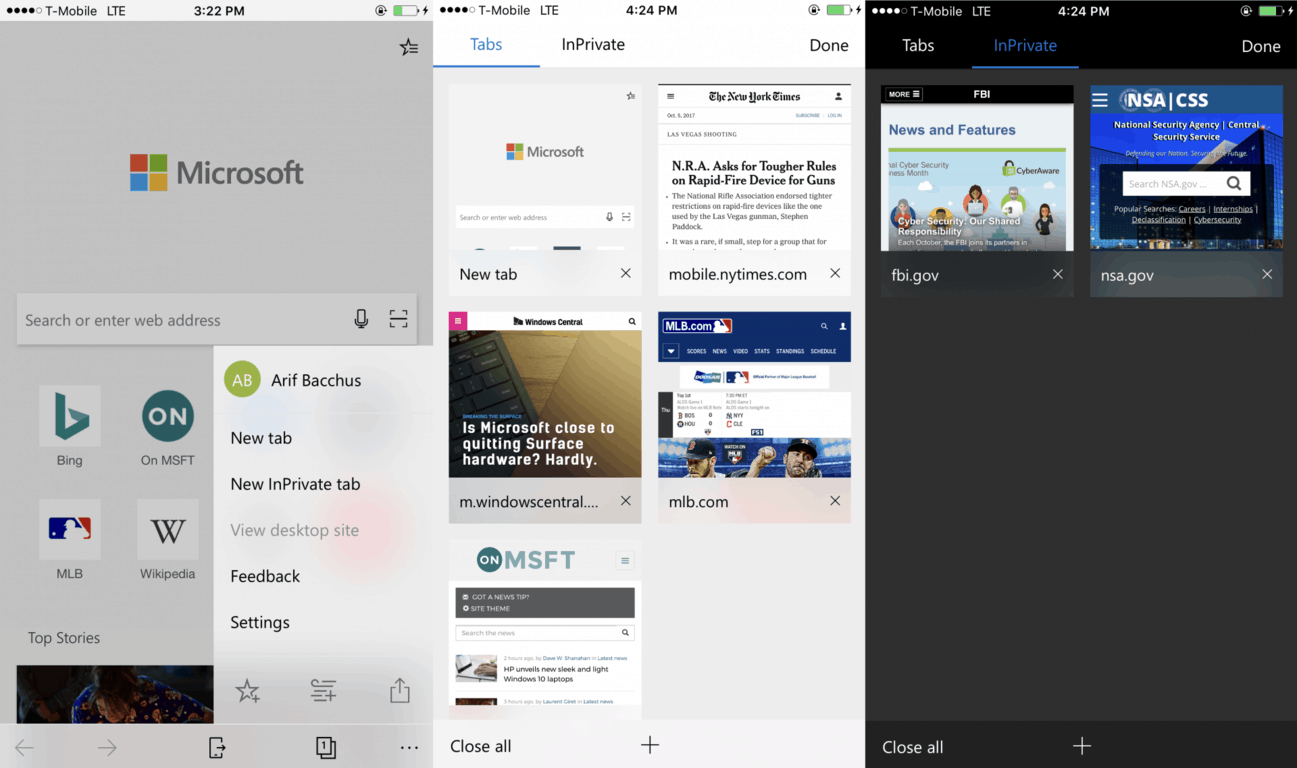
Task: Tap the reading list icon in the menu
Action: 323,691
